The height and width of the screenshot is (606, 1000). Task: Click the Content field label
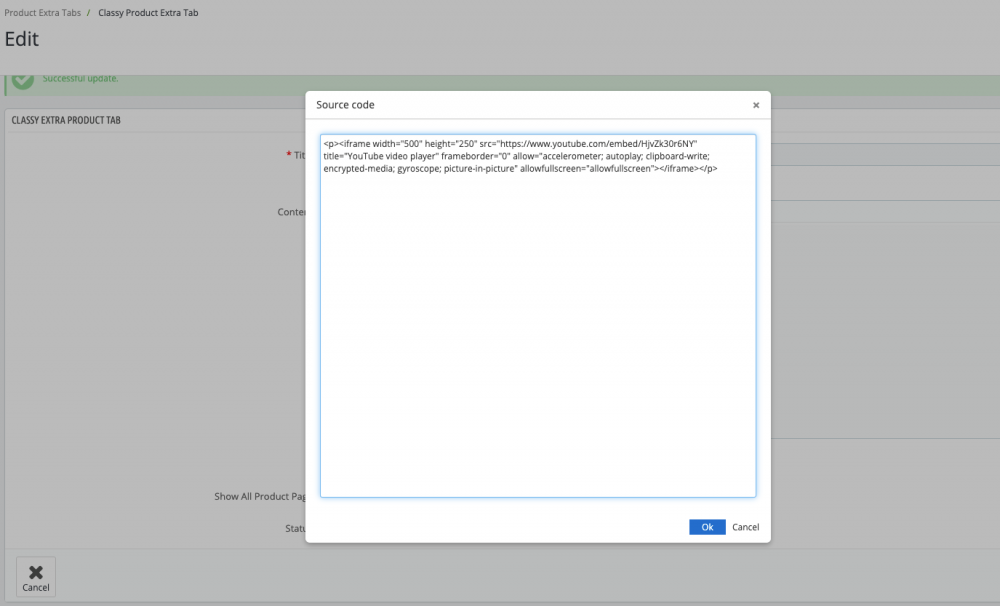292,211
